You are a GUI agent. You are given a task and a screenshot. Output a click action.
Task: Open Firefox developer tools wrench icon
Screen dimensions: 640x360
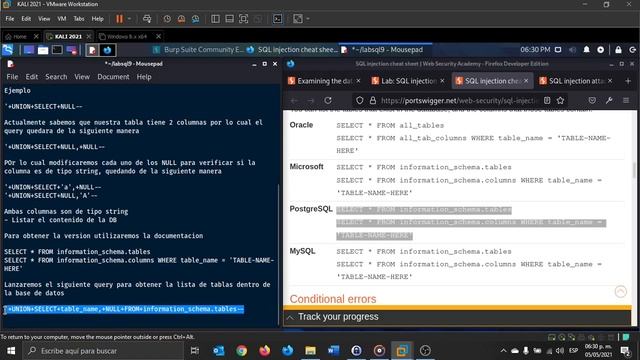coord(609,100)
